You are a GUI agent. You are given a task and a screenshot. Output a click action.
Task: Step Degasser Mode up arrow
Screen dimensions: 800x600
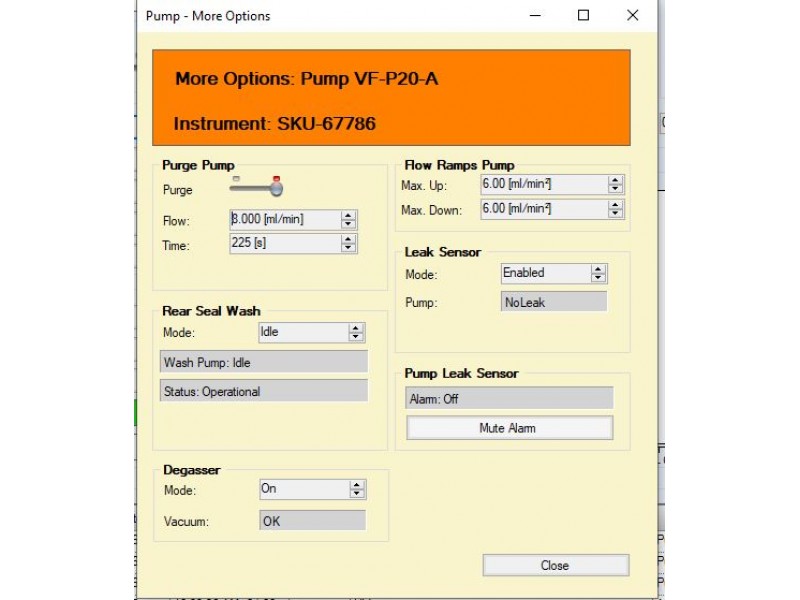coord(357,485)
